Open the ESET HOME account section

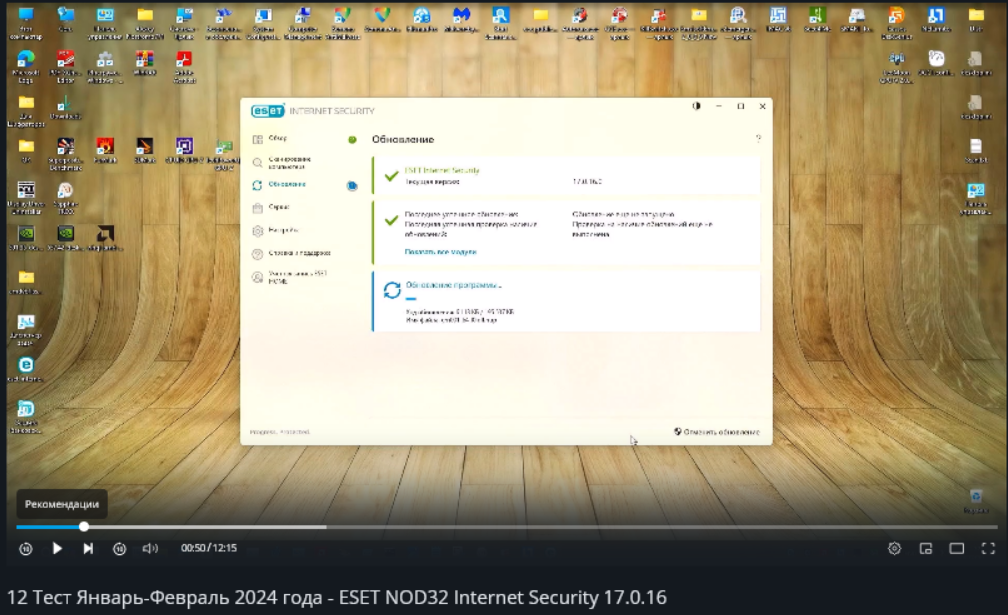[x=297, y=277]
